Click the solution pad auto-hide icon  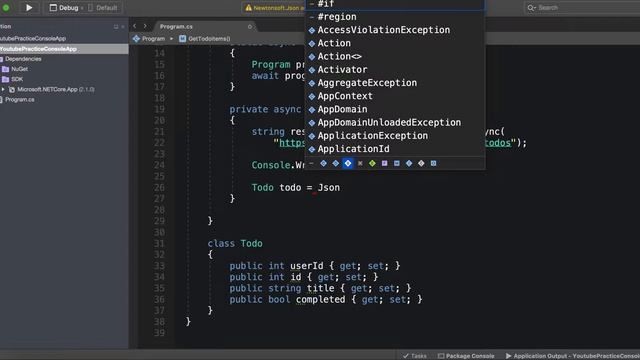pos(116,27)
